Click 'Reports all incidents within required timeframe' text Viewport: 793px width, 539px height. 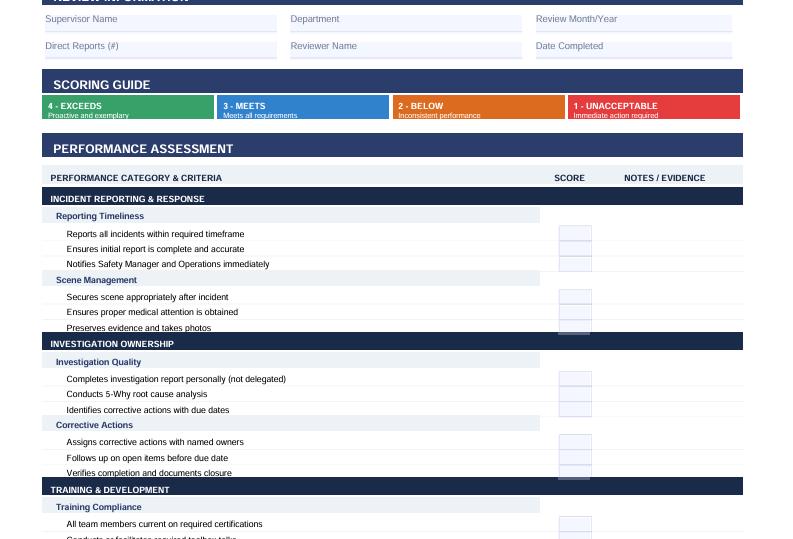(x=155, y=234)
